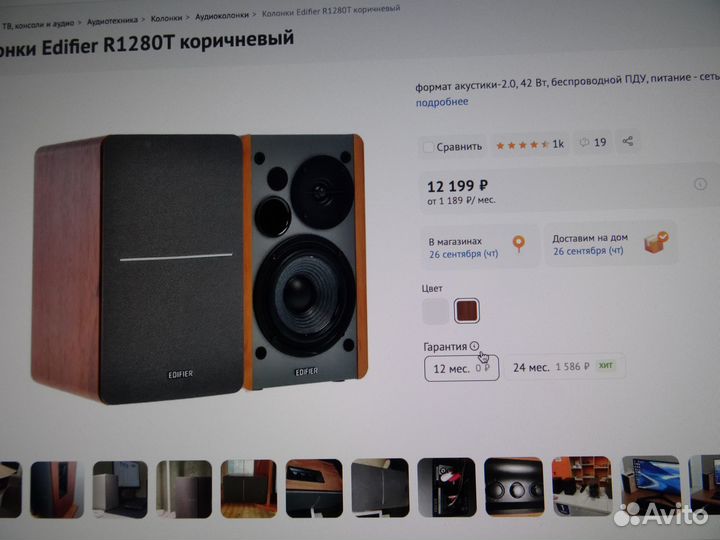Choose the brown color swatch

[x=467, y=311]
